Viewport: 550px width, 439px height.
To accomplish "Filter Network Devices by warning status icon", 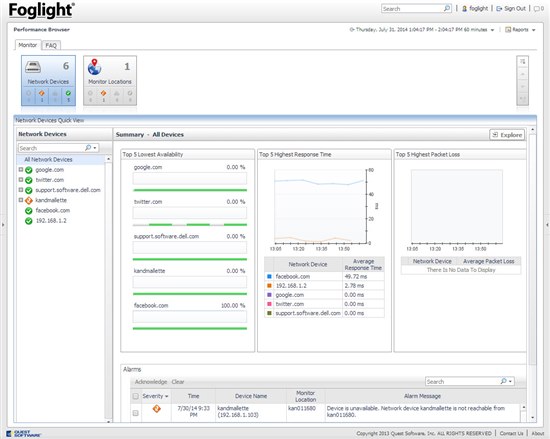I will (42, 94).
